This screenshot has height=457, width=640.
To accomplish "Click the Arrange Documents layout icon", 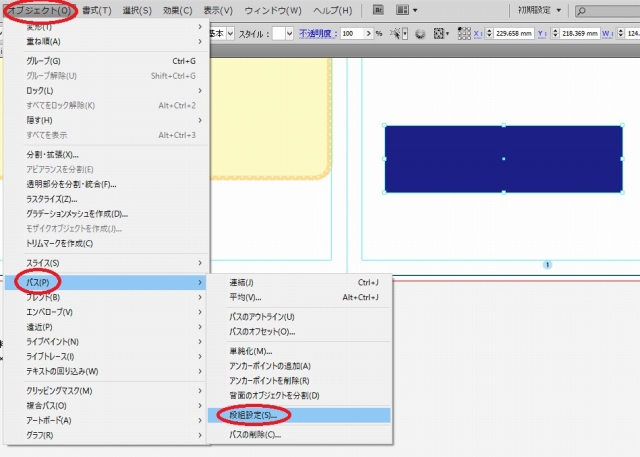I will coord(402,10).
